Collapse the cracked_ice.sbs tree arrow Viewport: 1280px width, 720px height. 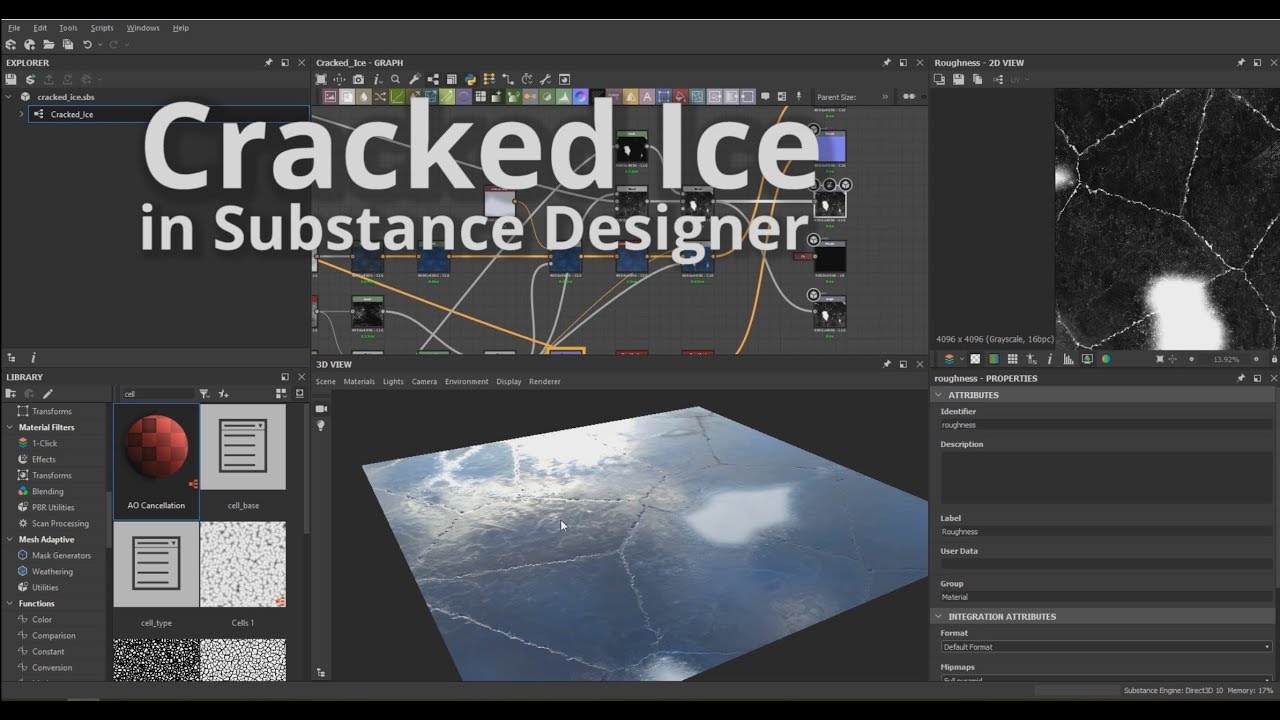click(10, 97)
